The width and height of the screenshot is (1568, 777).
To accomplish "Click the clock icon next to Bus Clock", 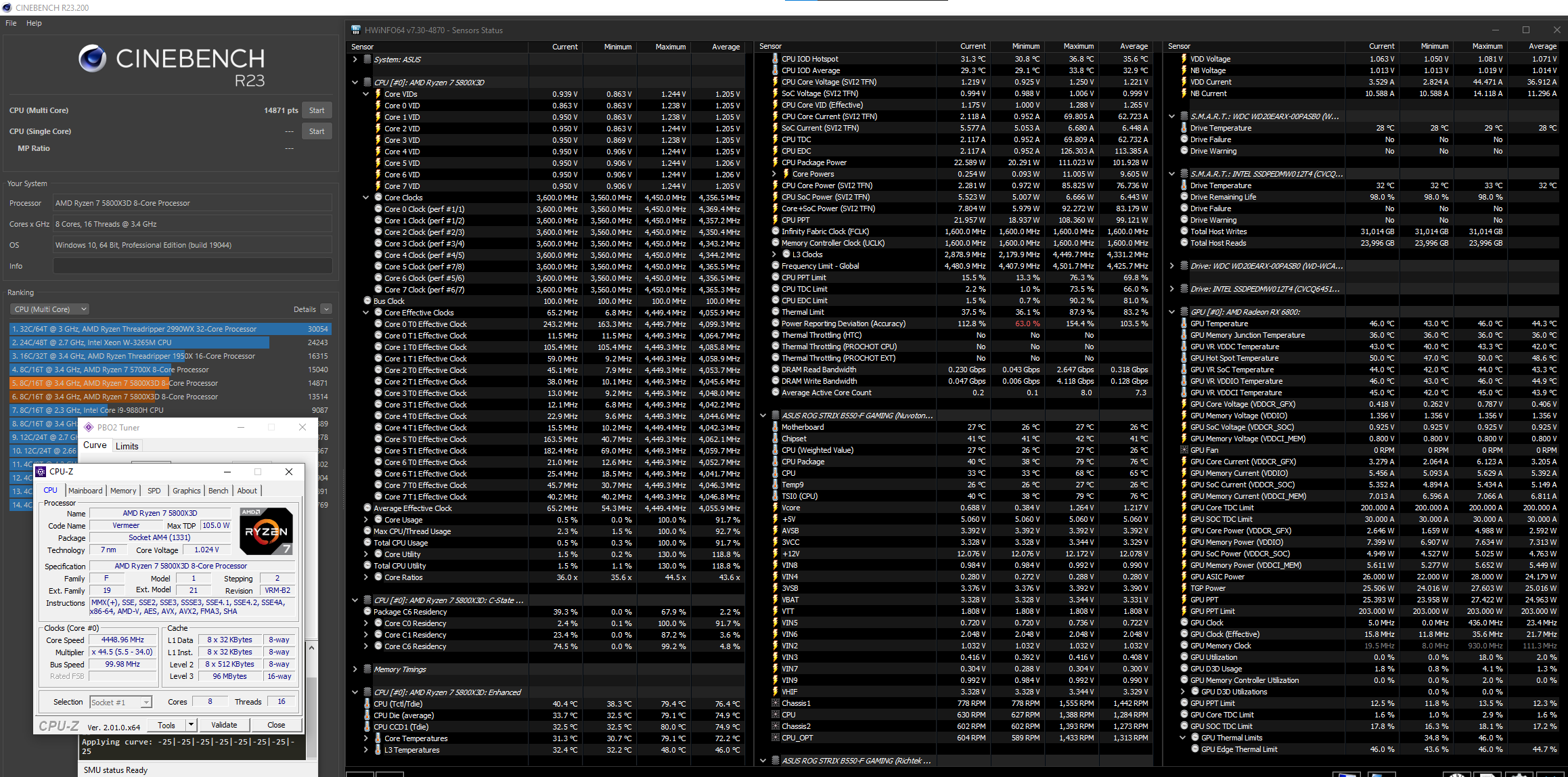I will (x=367, y=301).
